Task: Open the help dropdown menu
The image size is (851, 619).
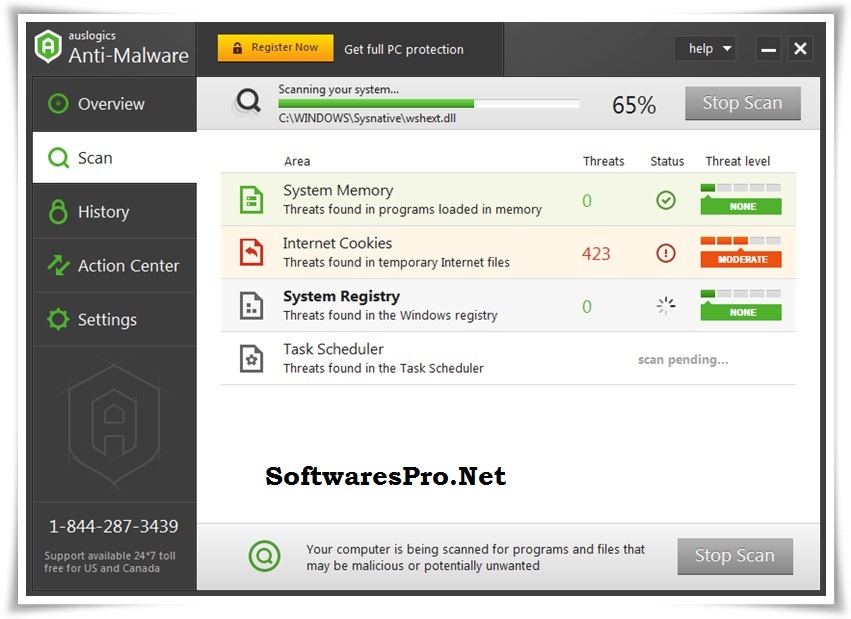Action: click(x=705, y=48)
